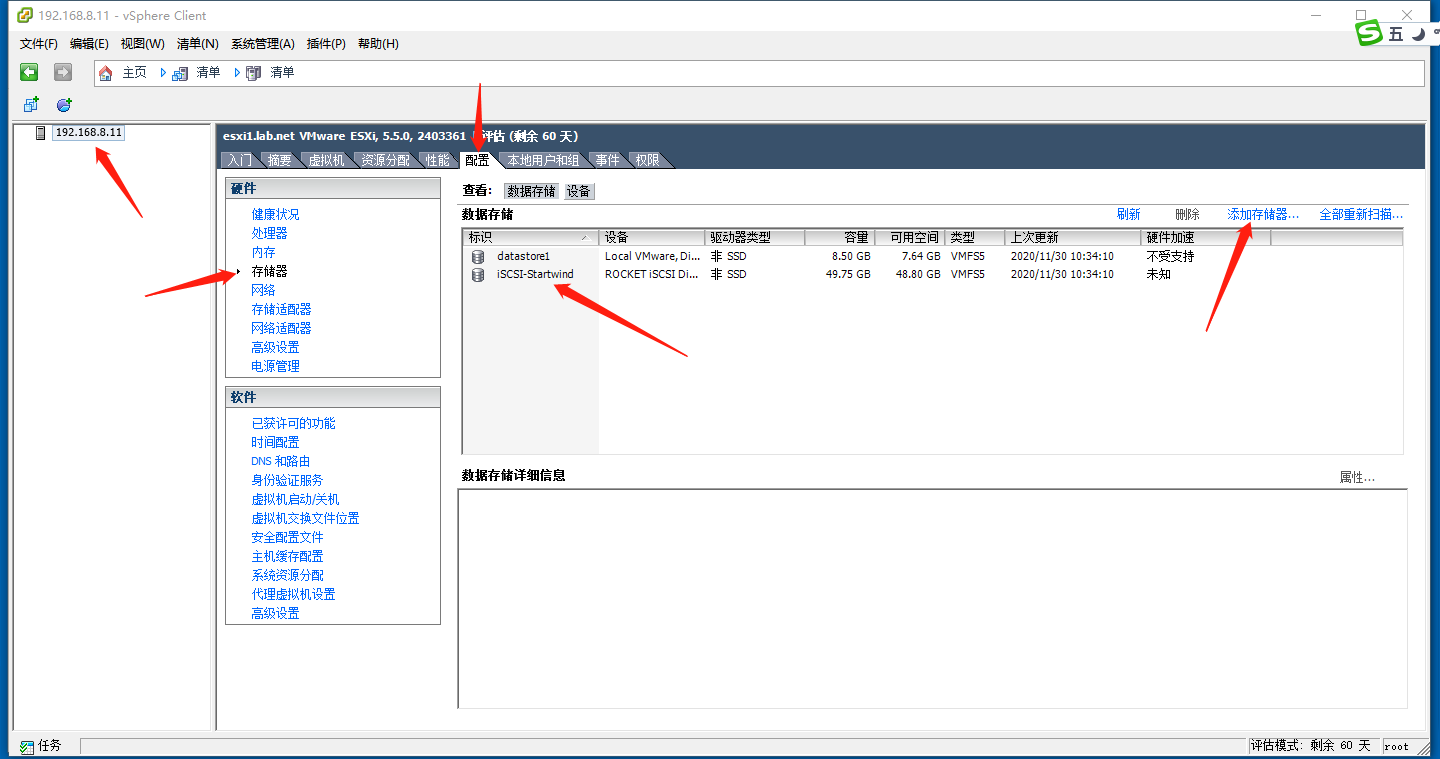1440x759 pixels.
Task: Open 时间配置 in software list
Action: click(x=275, y=442)
